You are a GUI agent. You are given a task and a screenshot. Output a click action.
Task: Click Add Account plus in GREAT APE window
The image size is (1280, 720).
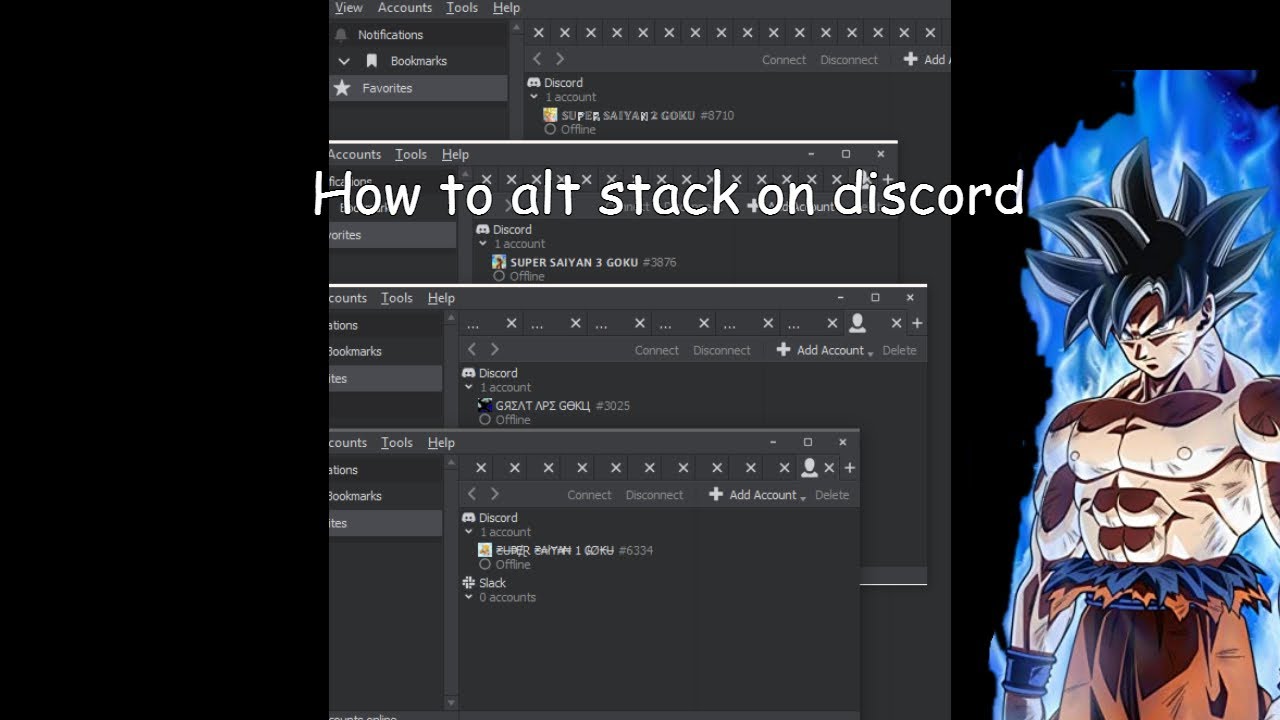click(783, 350)
